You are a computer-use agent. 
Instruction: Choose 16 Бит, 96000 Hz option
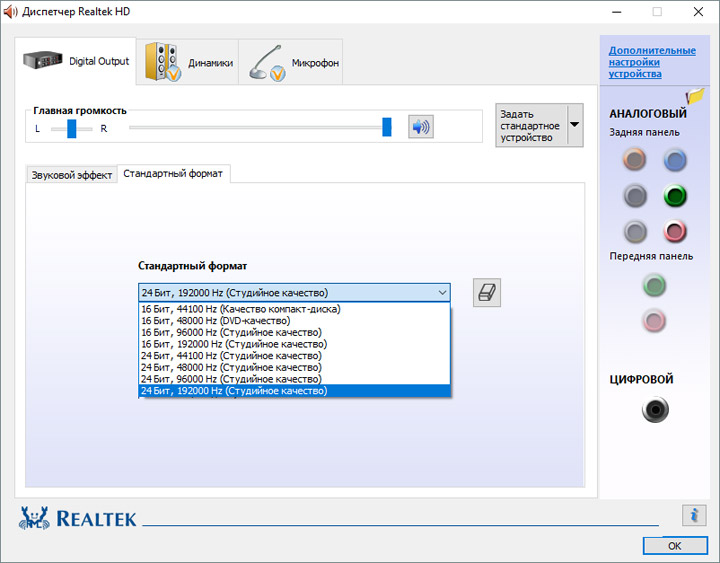(294, 332)
